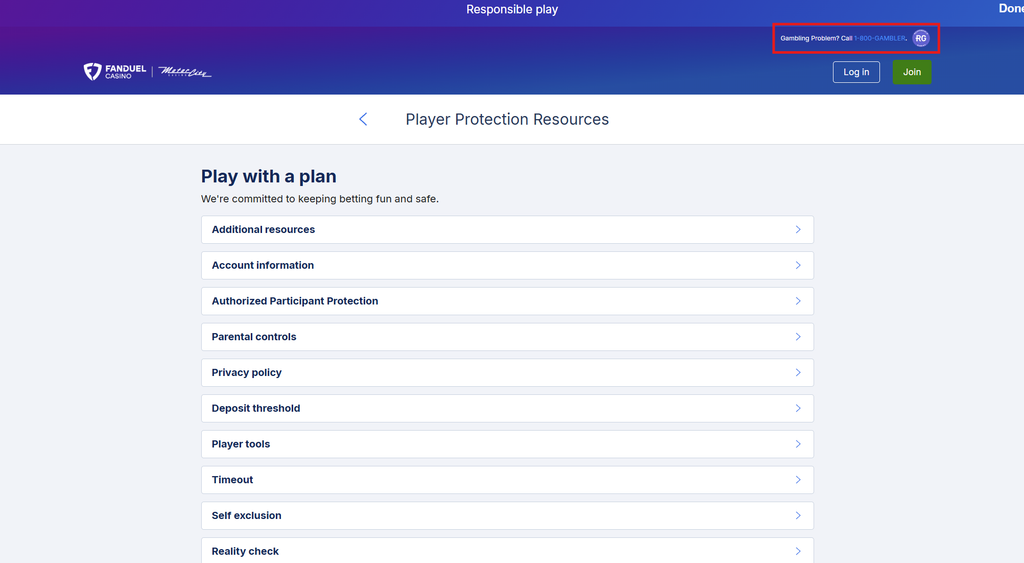Open the Account information row

pos(507,265)
